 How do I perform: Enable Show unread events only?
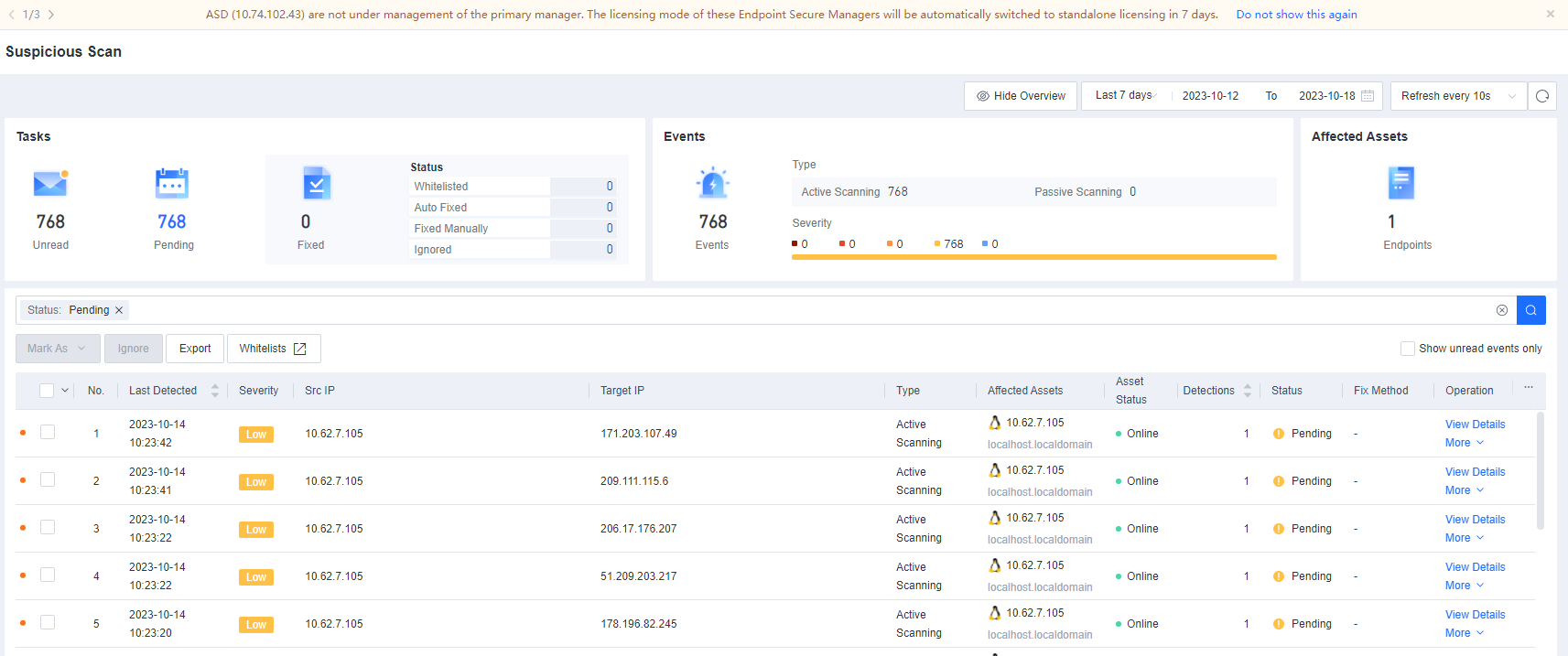[1408, 349]
